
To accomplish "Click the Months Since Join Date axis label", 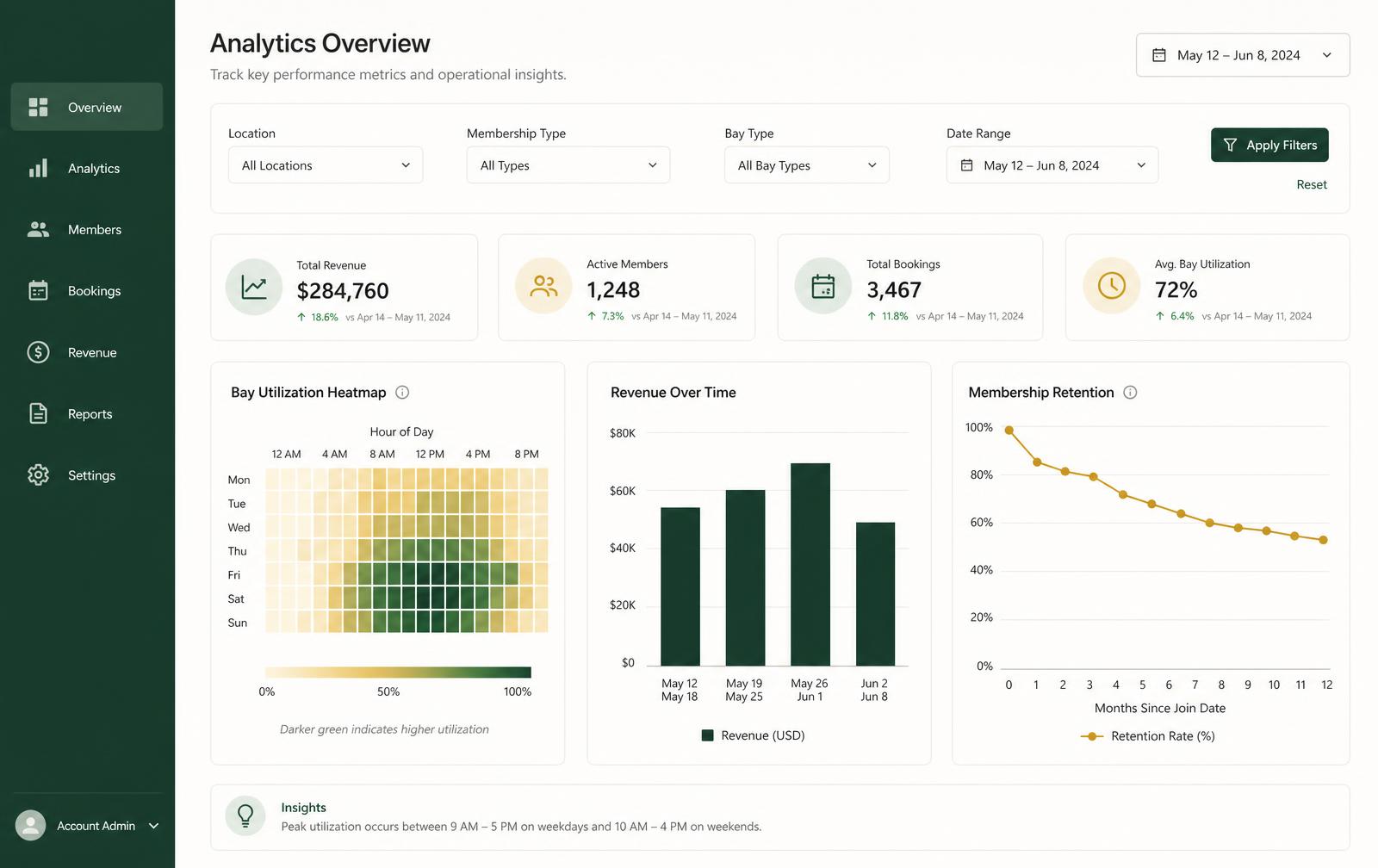I will [x=1160, y=708].
